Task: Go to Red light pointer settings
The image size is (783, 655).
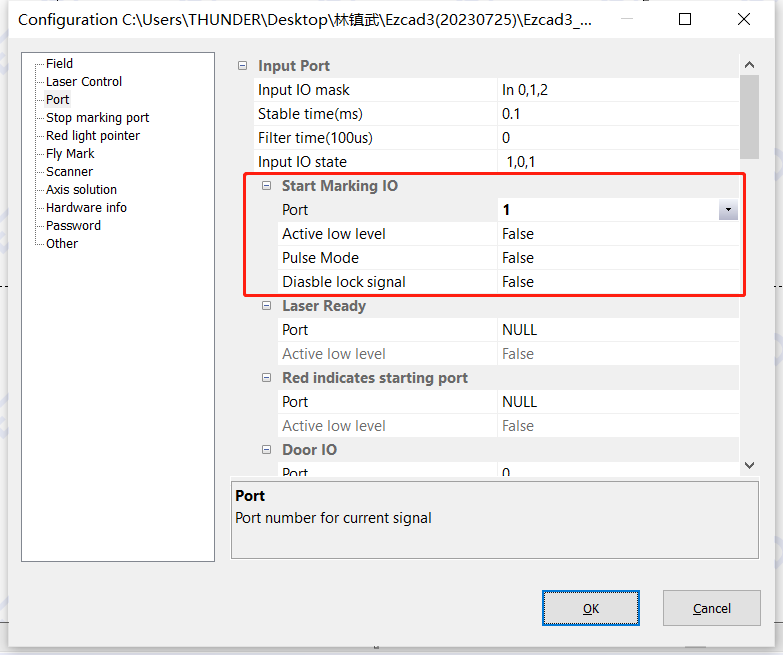Action: click(93, 135)
